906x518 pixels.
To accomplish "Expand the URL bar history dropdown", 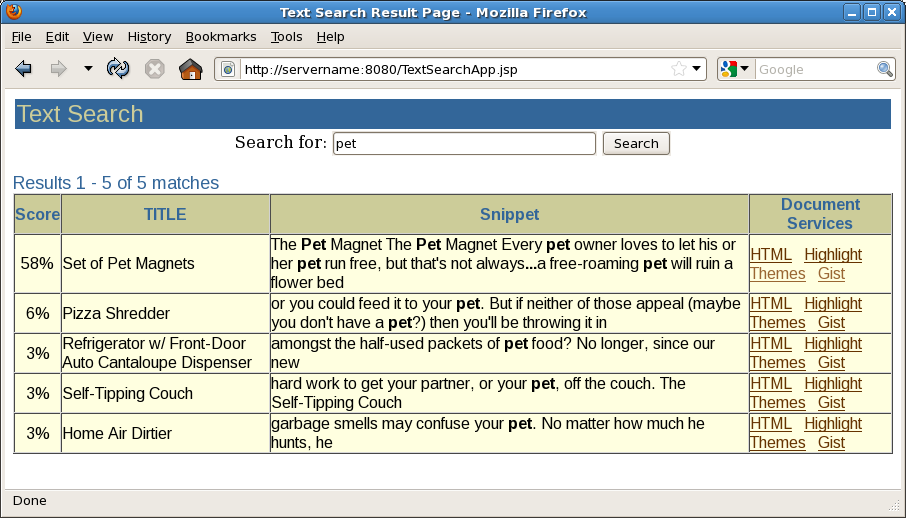I will pyautogui.click(x=697, y=69).
